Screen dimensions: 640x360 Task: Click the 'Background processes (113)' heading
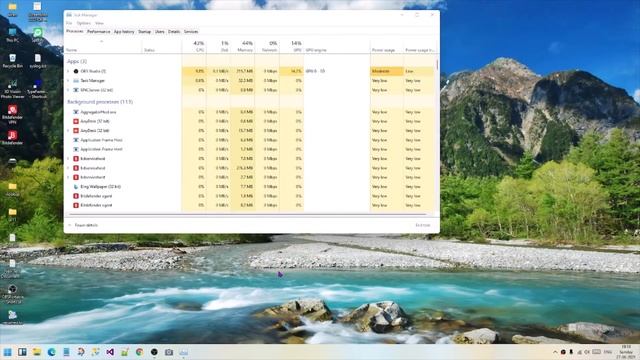[100, 102]
